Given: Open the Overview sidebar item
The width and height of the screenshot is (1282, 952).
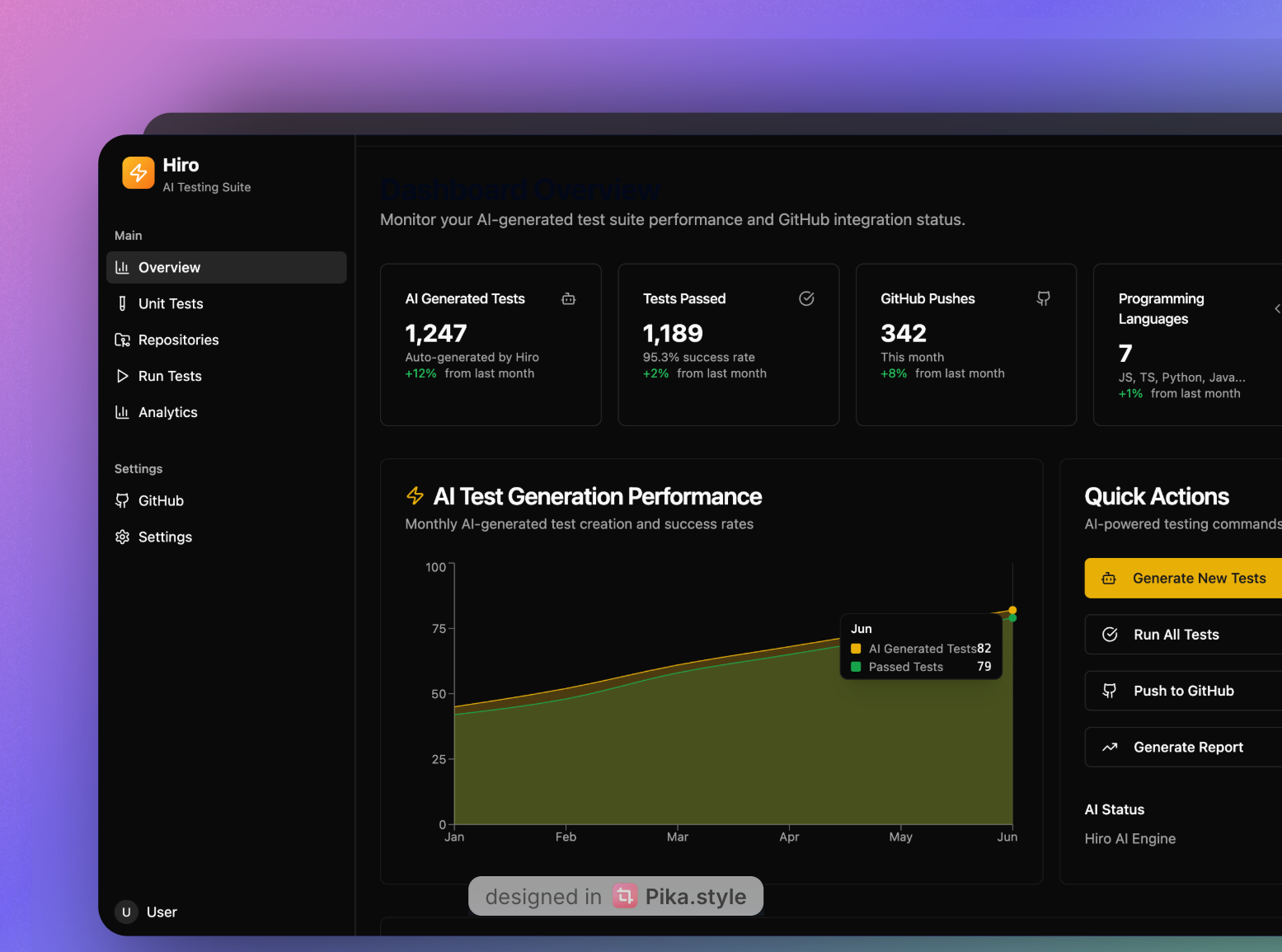Looking at the screenshot, I should coord(227,267).
